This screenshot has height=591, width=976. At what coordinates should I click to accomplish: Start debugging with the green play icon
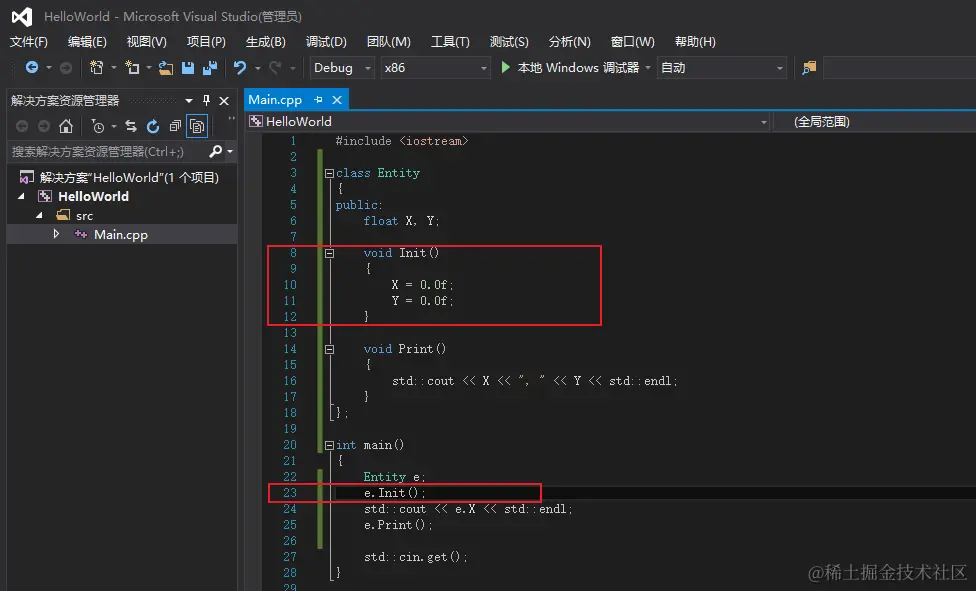[x=505, y=67]
